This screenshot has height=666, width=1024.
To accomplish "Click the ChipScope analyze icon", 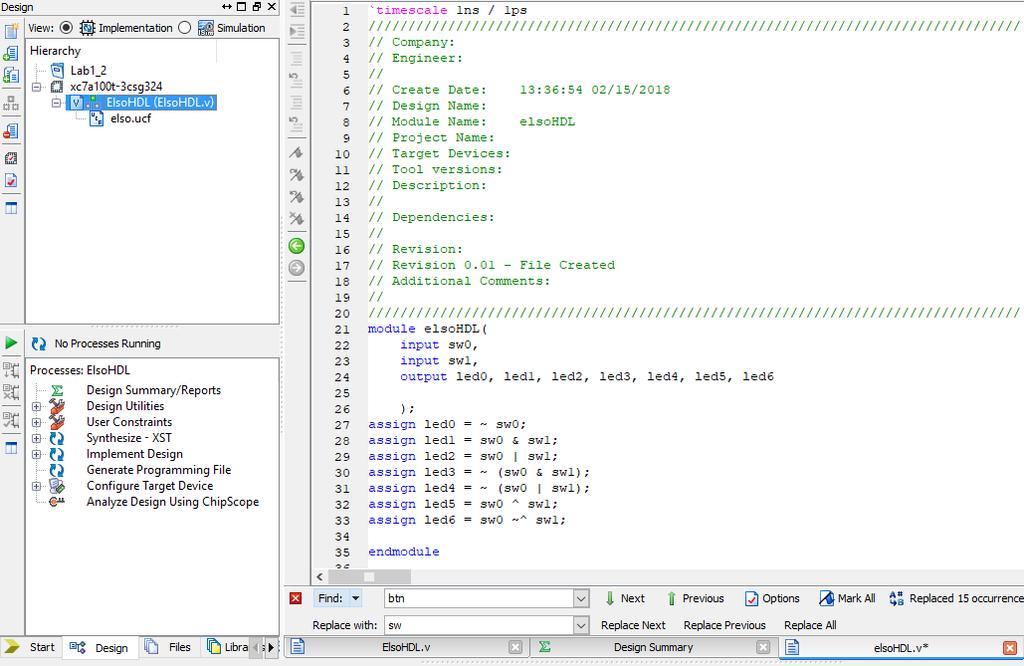I will point(57,502).
